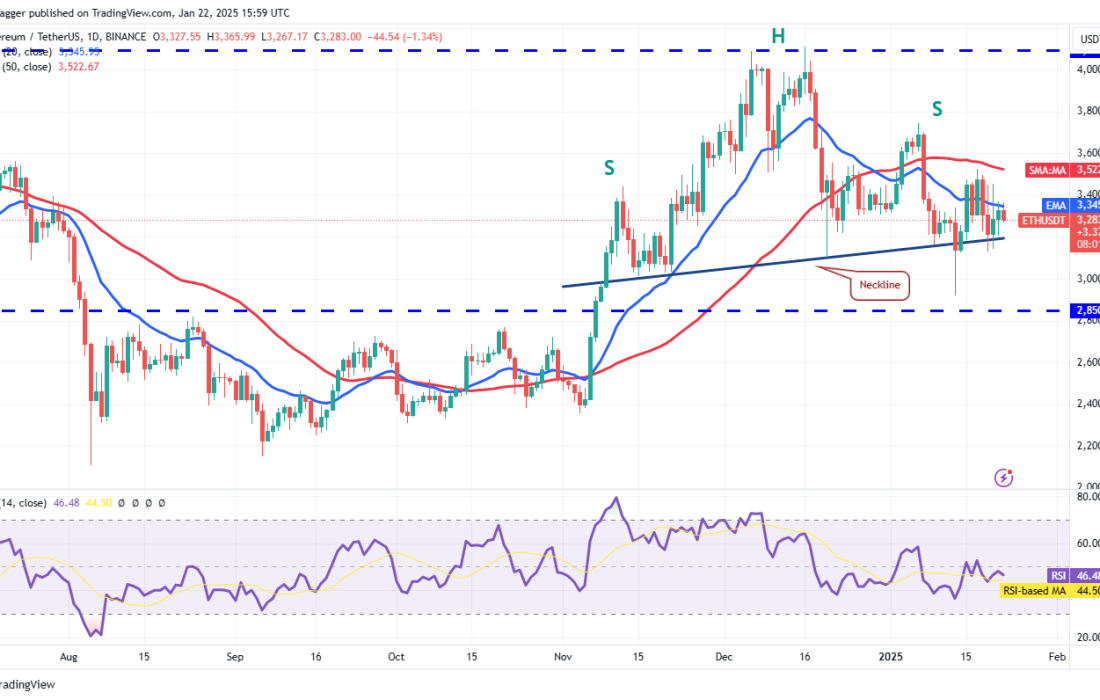This screenshot has height=700, width=1100.
Task: Click the left shoulder S marker
Action: (x=608, y=169)
